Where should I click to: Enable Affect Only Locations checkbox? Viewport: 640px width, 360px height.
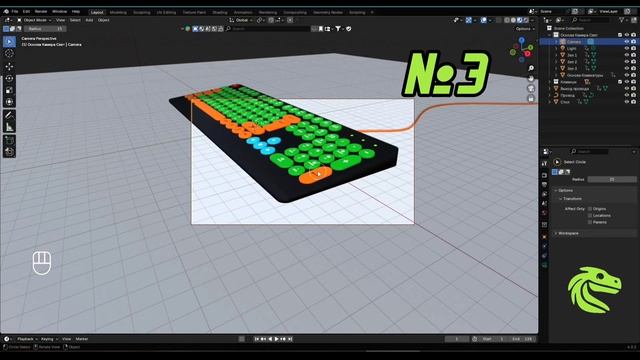[x=590, y=215]
